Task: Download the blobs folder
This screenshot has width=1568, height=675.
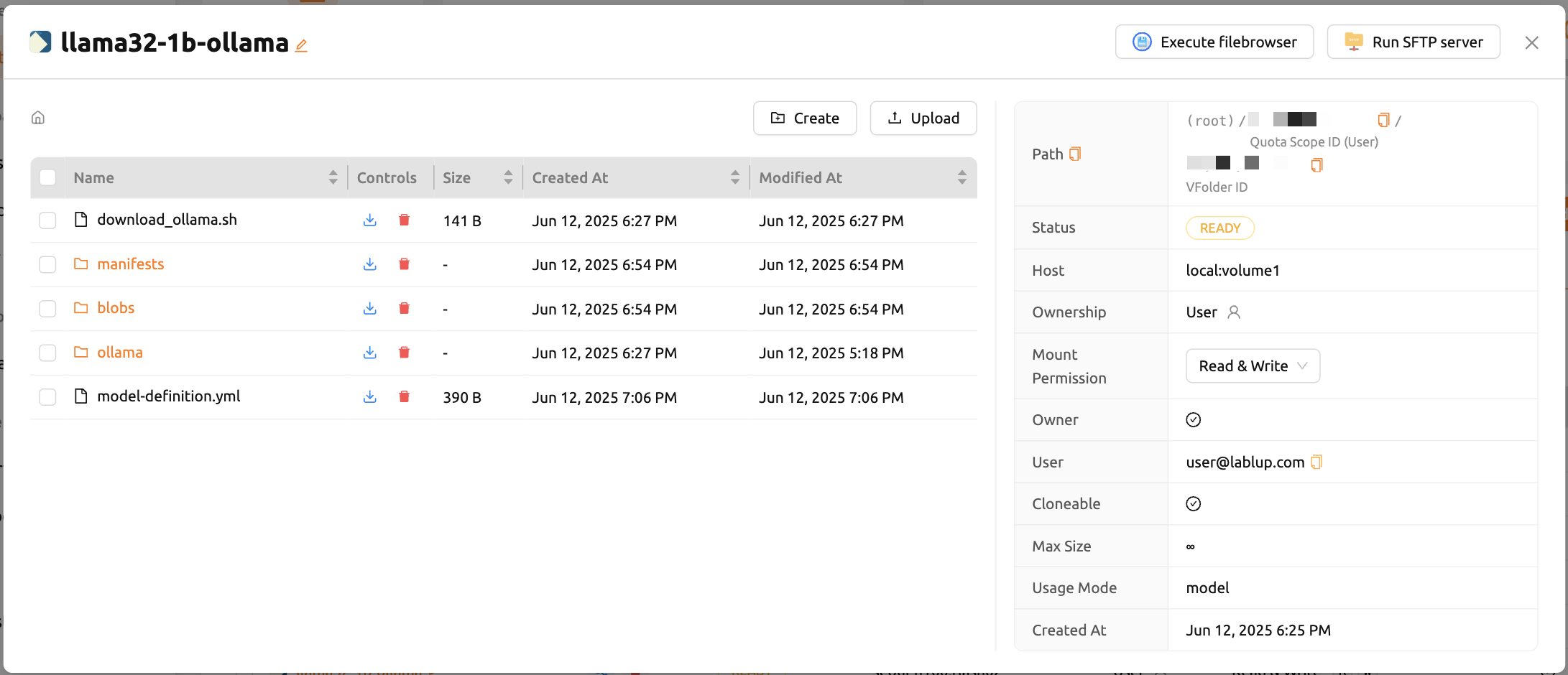Action: (x=370, y=308)
